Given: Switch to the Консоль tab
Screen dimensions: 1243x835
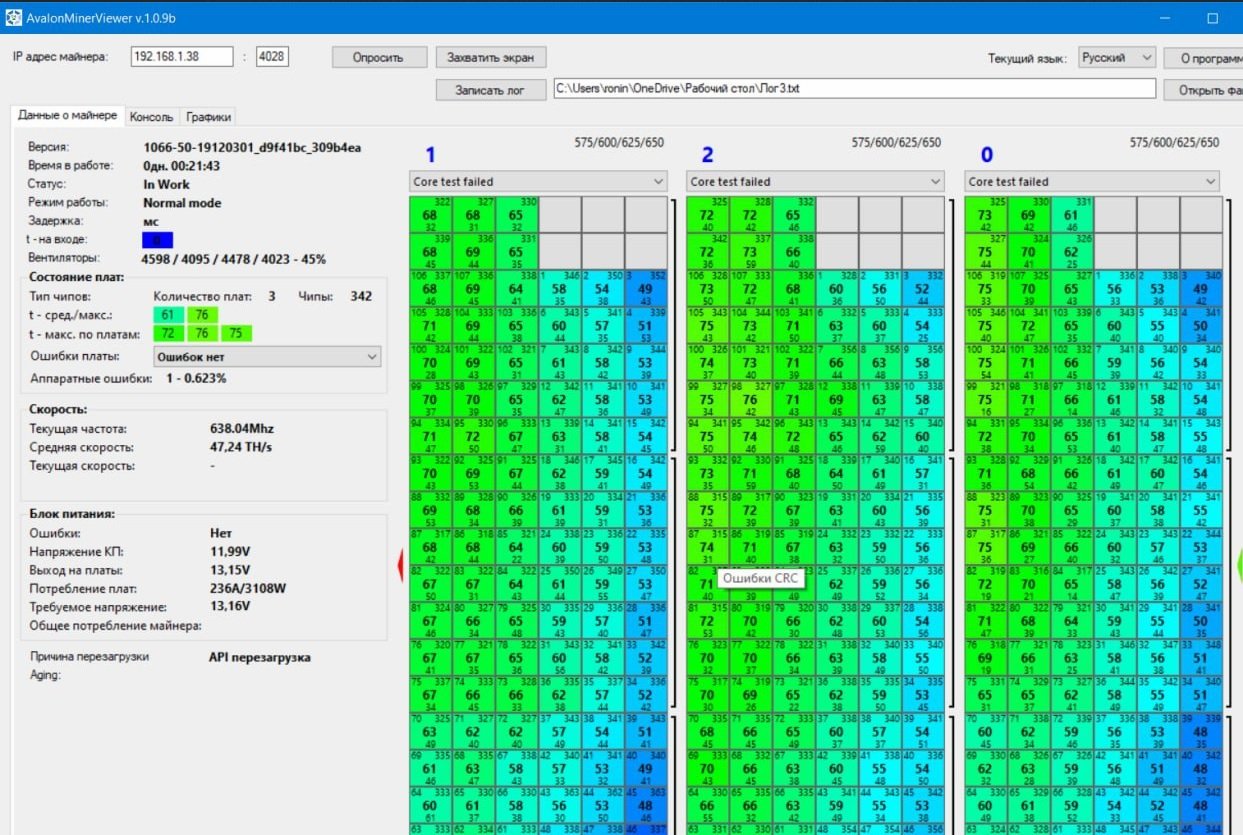Looking at the screenshot, I should click(152, 117).
